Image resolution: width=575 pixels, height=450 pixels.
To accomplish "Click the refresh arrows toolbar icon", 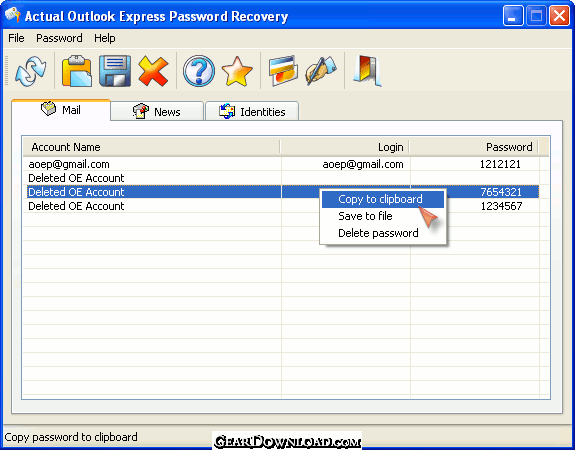I will tap(31, 71).
